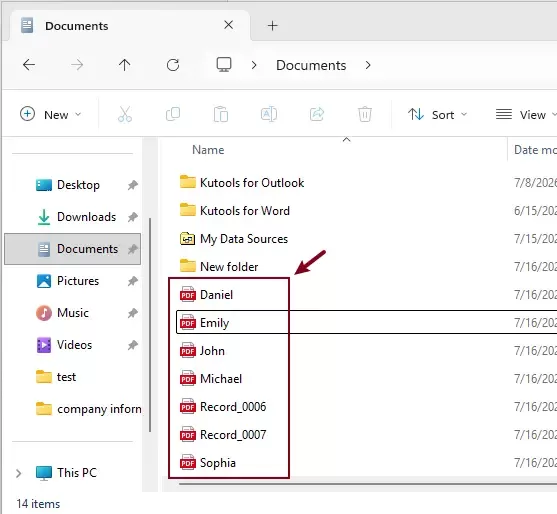Sort by the Name column header

point(208,150)
